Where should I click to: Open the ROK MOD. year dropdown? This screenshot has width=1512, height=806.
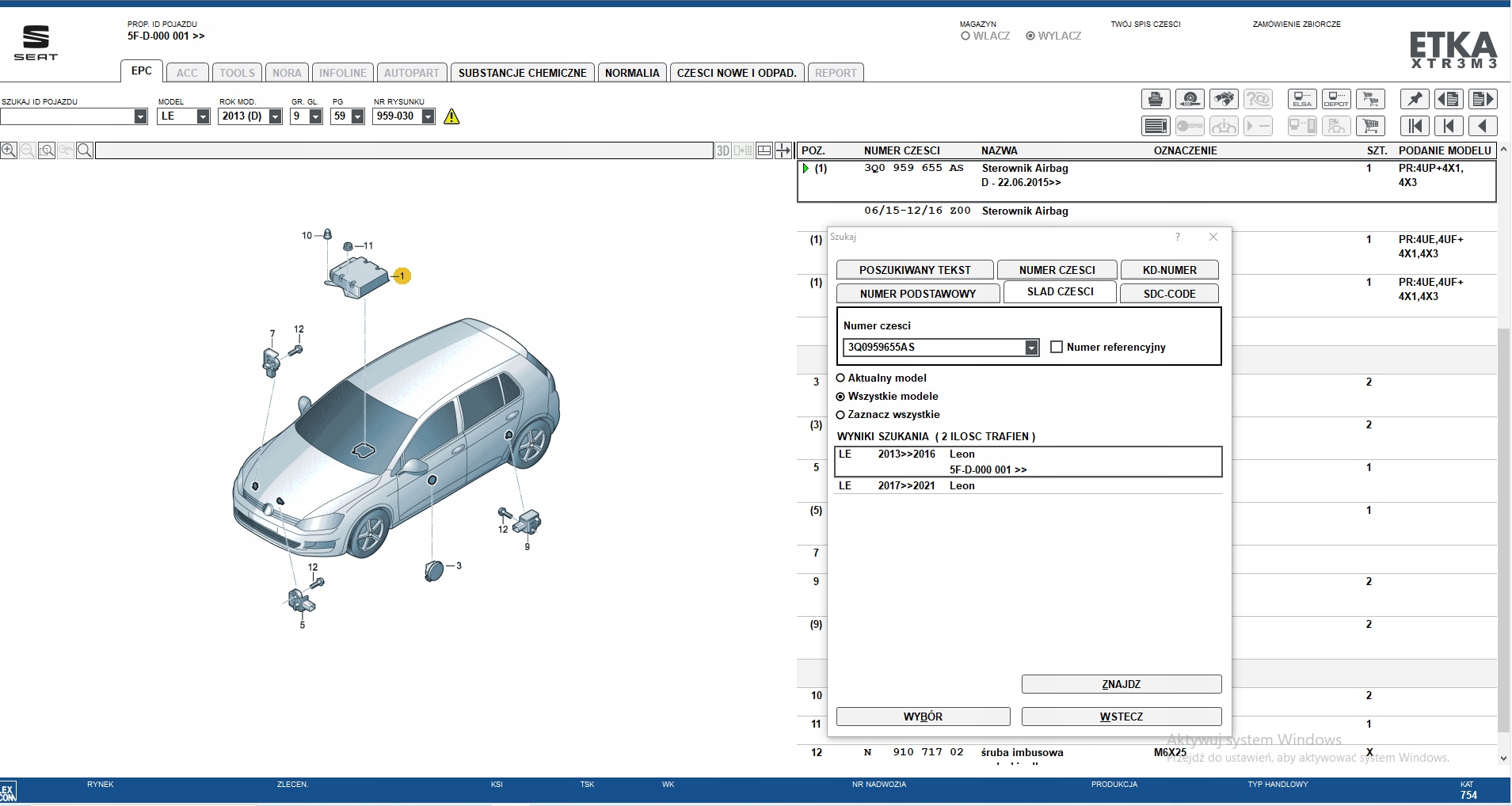click(x=275, y=116)
